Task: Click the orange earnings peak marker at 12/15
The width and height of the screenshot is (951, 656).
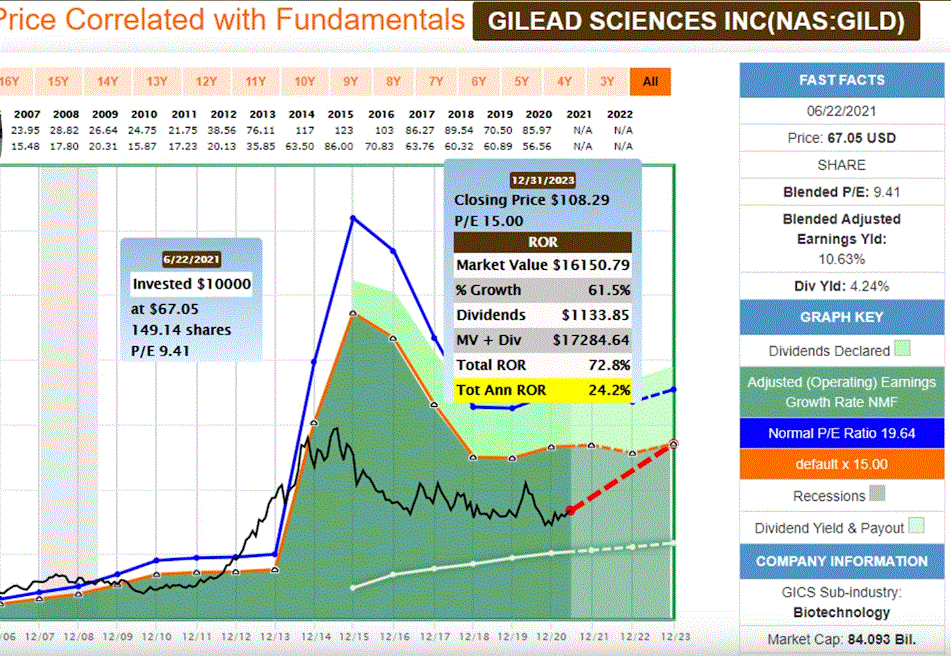Action: click(x=353, y=313)
